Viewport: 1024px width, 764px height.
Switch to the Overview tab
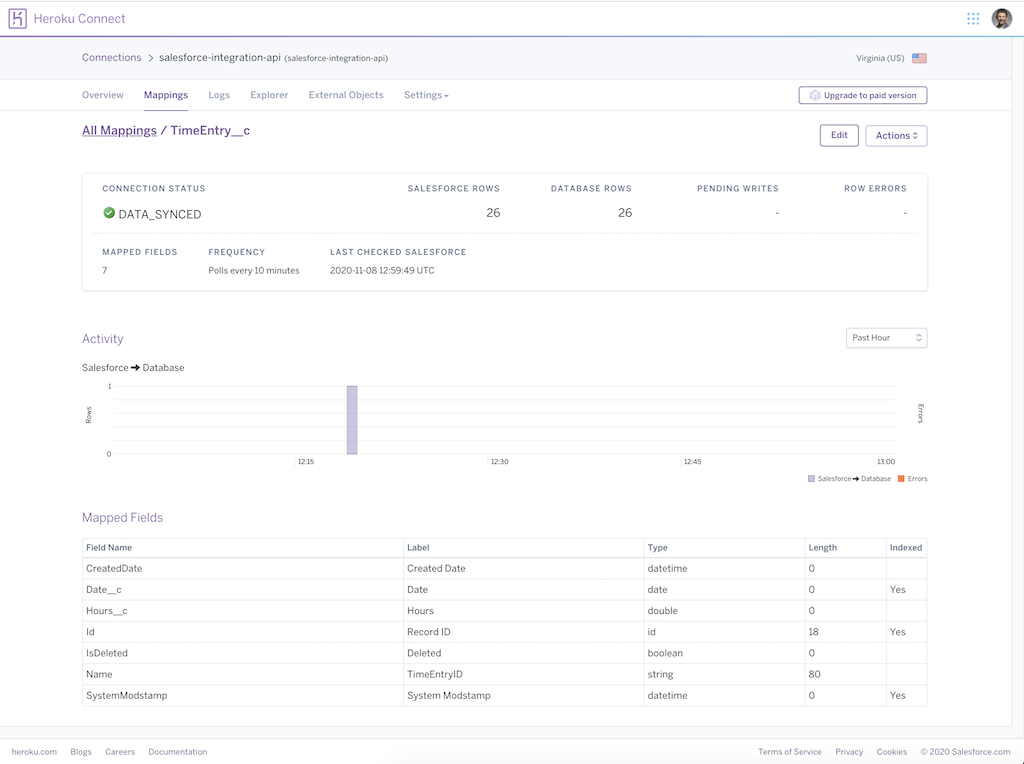103,95
